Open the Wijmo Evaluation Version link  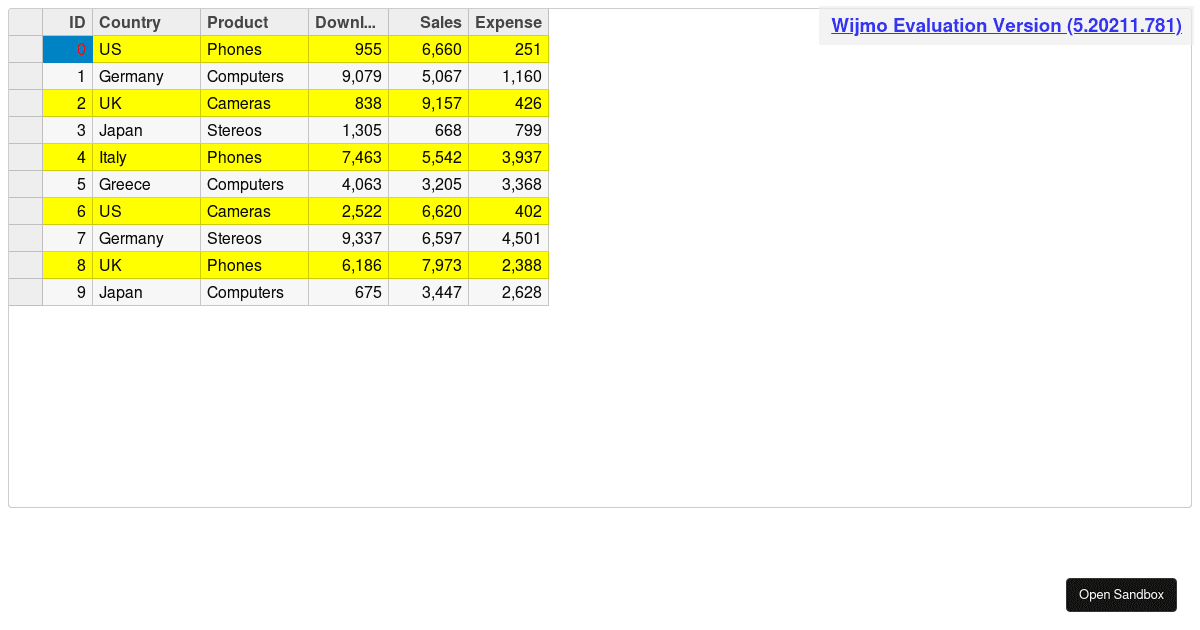tap(1006, 26)
